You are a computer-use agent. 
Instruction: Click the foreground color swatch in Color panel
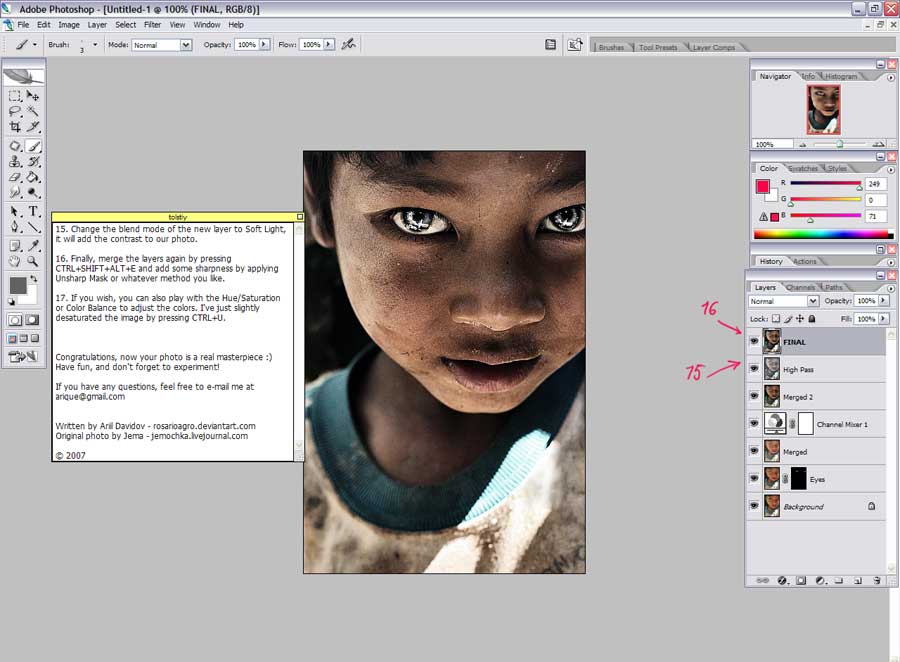[763, 186]
